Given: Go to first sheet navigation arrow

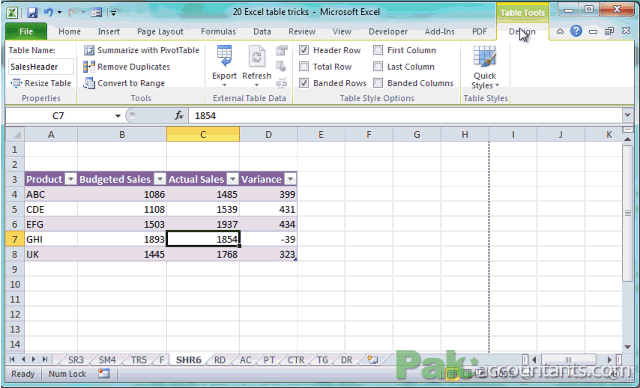Looking at the screenshot, I should [x=12, y=359].
